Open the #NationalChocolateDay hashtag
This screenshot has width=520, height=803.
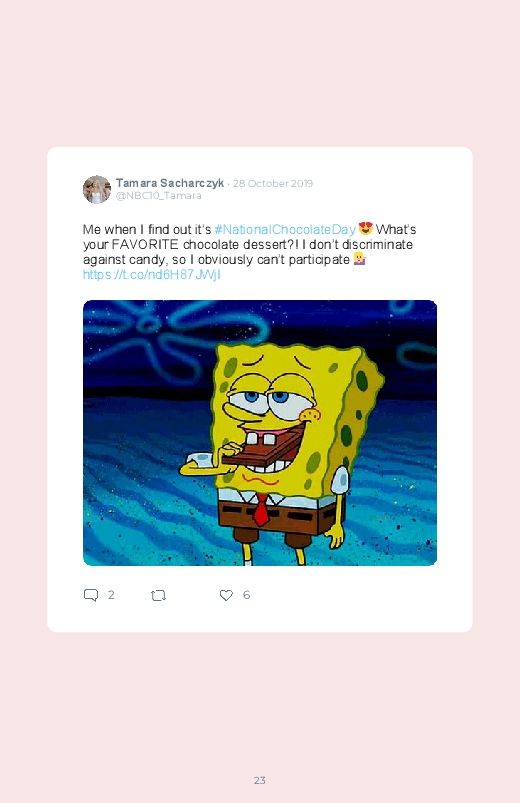285,229
